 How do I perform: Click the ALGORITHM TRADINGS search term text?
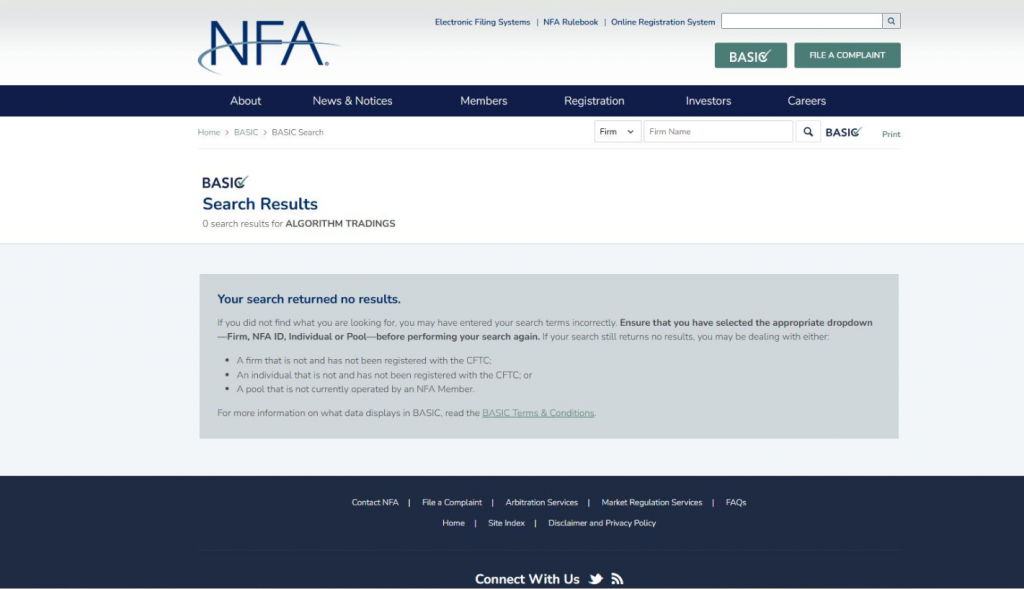(340, 223)
